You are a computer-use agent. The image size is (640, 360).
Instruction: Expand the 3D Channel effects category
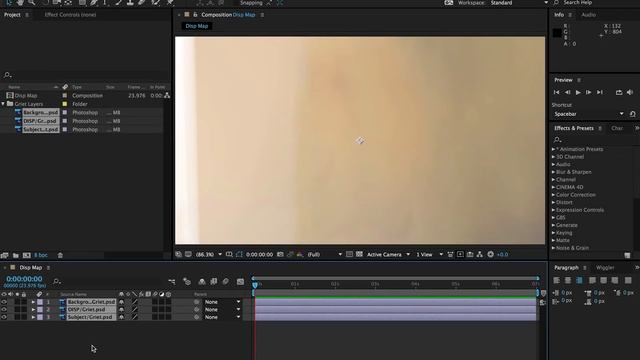(553, 157)
